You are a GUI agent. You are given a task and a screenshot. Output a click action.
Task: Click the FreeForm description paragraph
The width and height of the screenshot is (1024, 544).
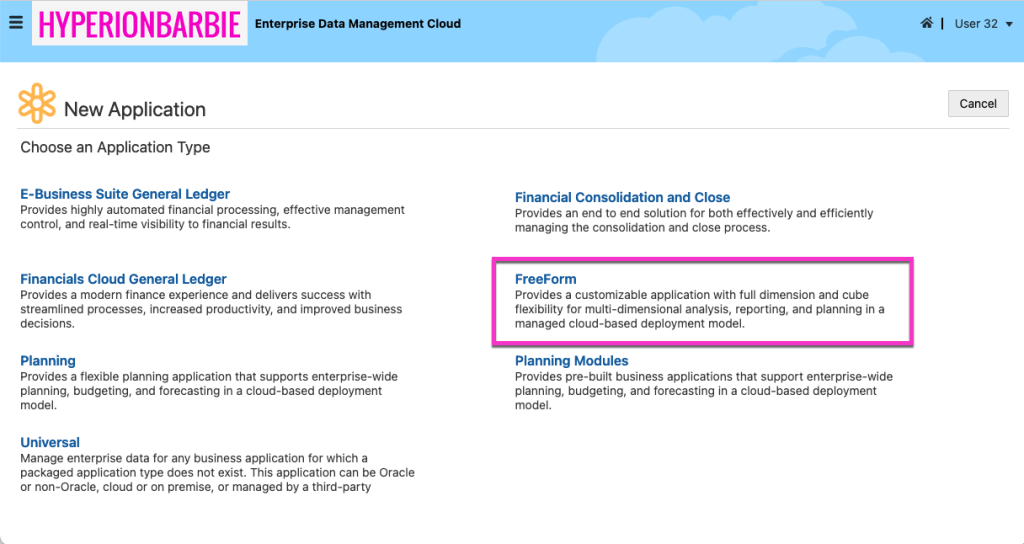(699, 309)
